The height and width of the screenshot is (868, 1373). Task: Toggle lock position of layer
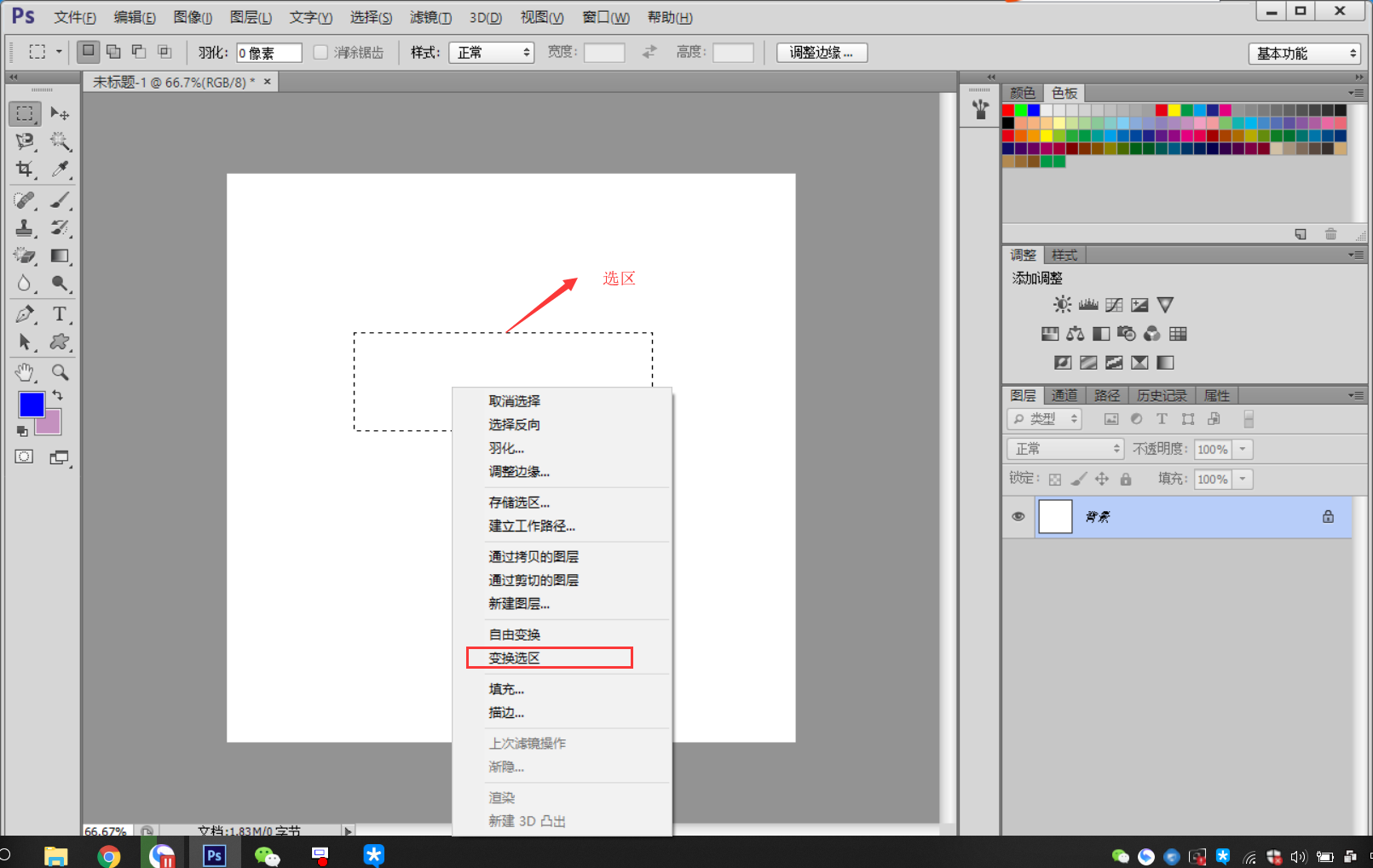1102,480
